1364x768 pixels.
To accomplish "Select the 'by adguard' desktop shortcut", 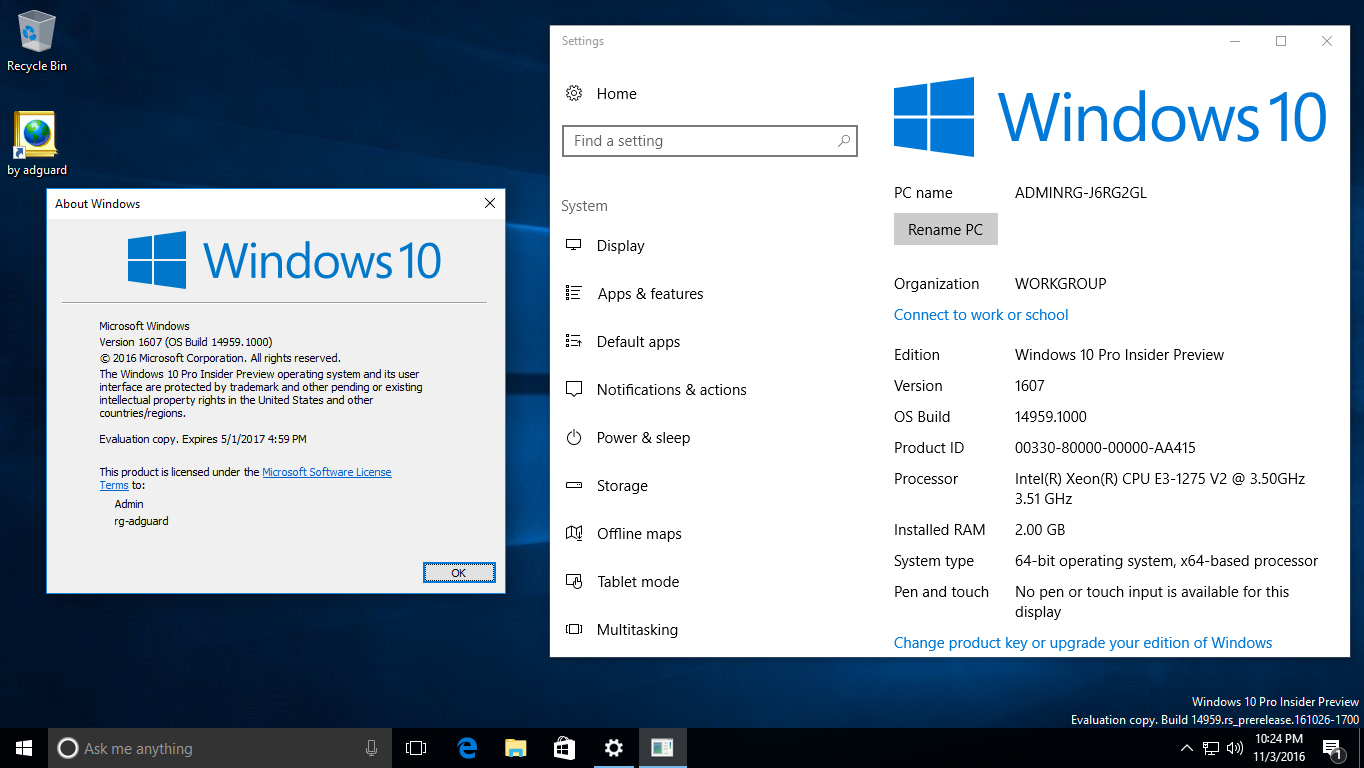I will coord(37,144).
